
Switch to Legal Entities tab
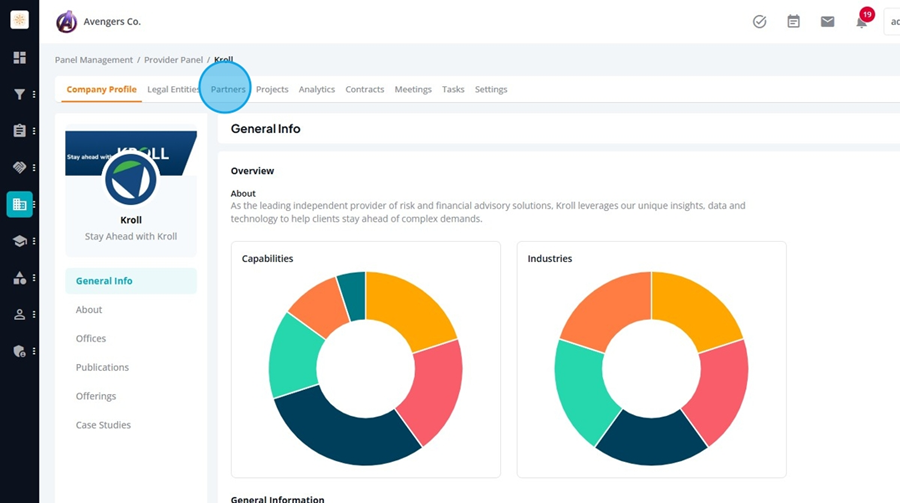pyautogui.click(x=173, y=90)
